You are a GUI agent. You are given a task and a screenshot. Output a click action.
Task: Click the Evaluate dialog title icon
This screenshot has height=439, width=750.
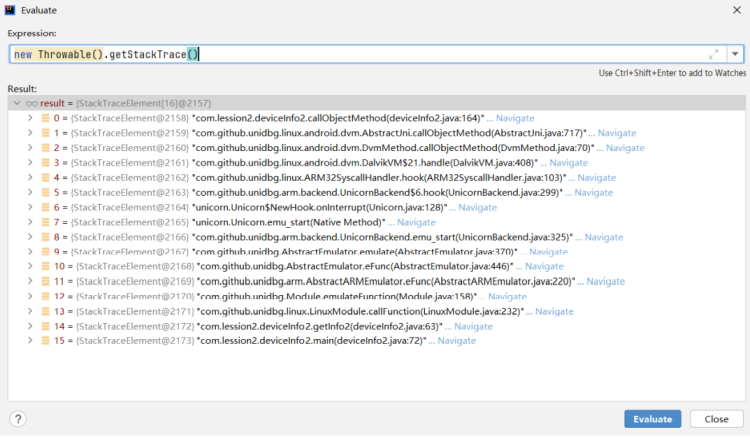[x=12, y=12]
